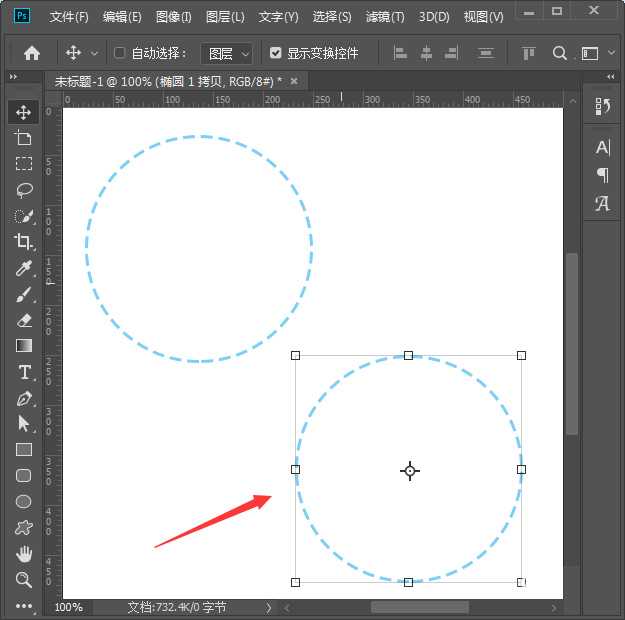Screen dimensions: 625x620
Task: Open the workspace switcher dropdown
Action: click(597, 53)
